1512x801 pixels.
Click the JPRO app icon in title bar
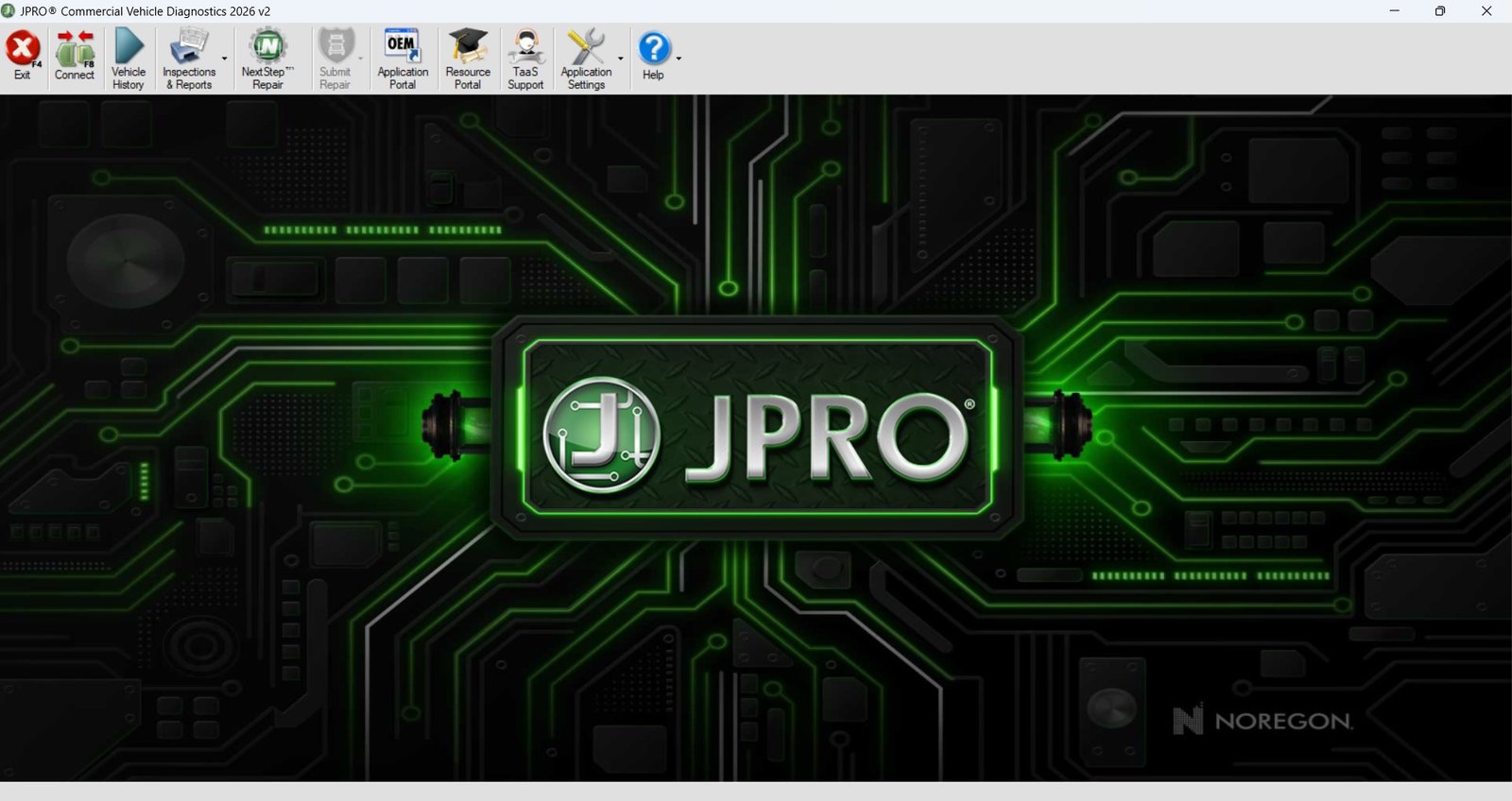pyautogui.click(x=9, y=11)
